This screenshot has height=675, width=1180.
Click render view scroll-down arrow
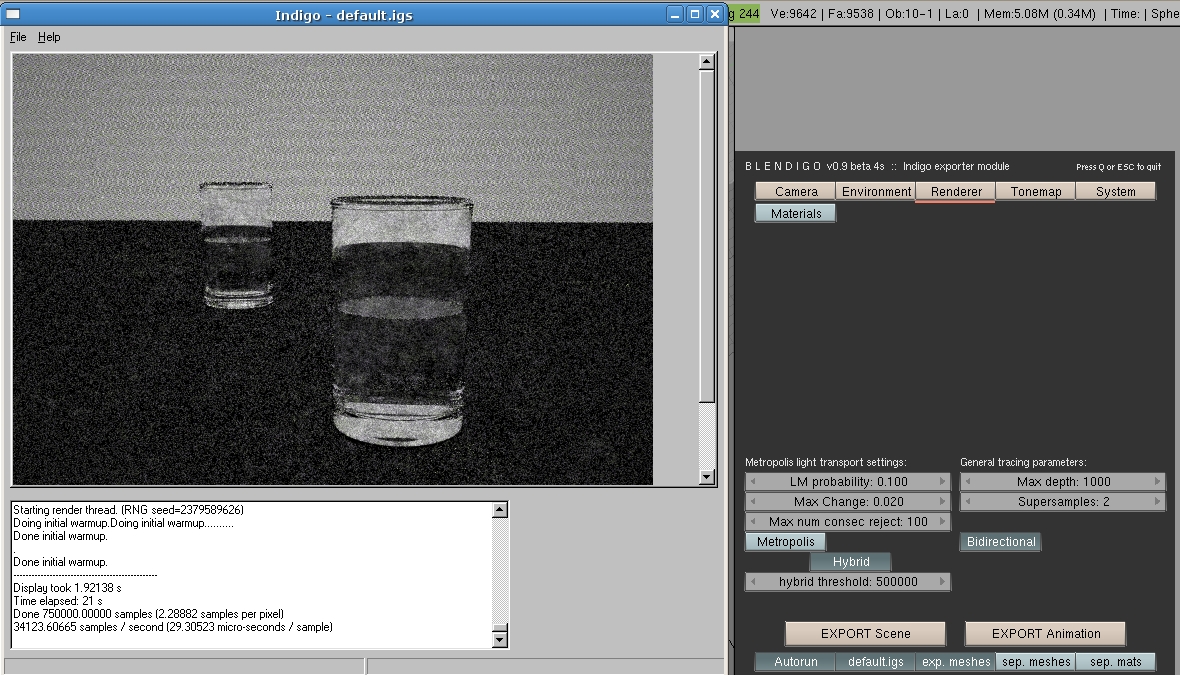coord(707,477)
